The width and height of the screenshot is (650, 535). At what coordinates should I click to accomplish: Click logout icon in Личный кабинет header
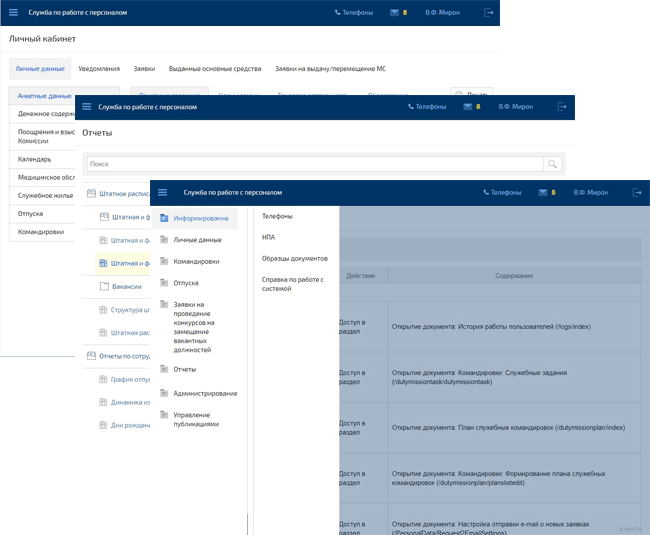click(x=488, y=12)
